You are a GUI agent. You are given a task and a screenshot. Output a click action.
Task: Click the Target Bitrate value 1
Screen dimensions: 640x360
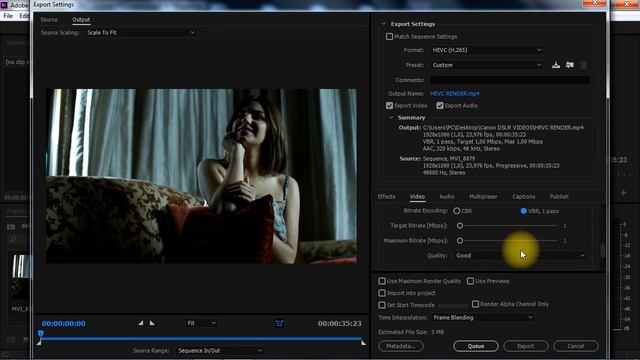[565, 225]
